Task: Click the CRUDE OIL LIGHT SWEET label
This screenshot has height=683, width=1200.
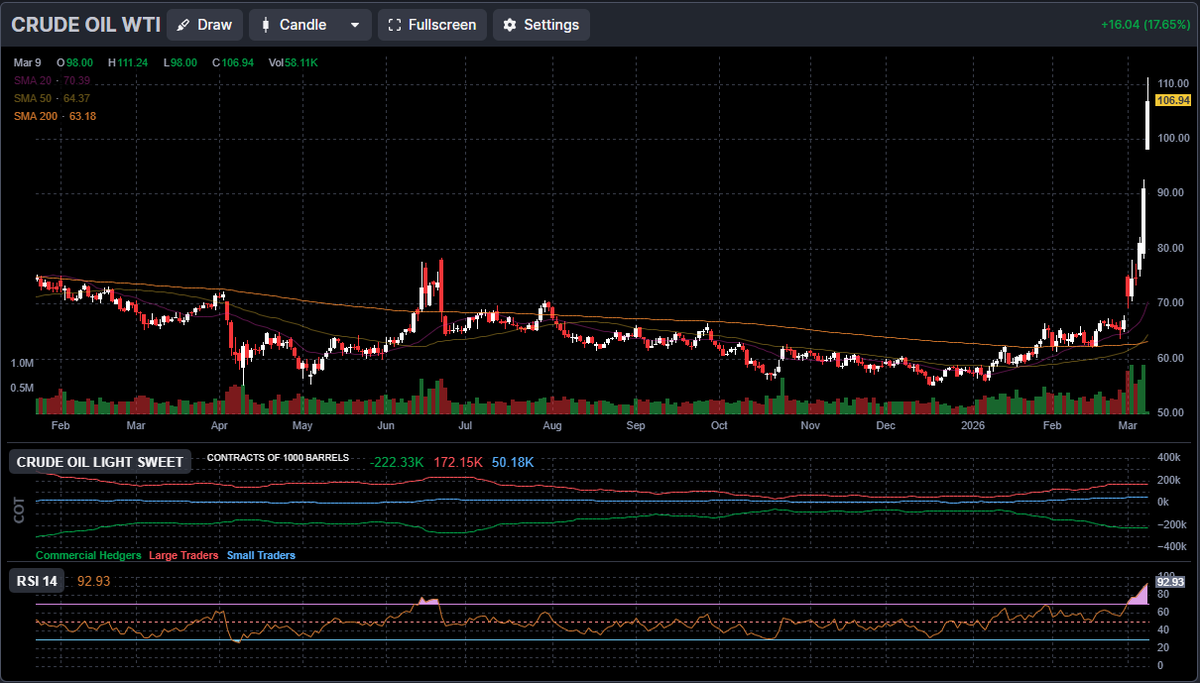Action: [102, 462]
